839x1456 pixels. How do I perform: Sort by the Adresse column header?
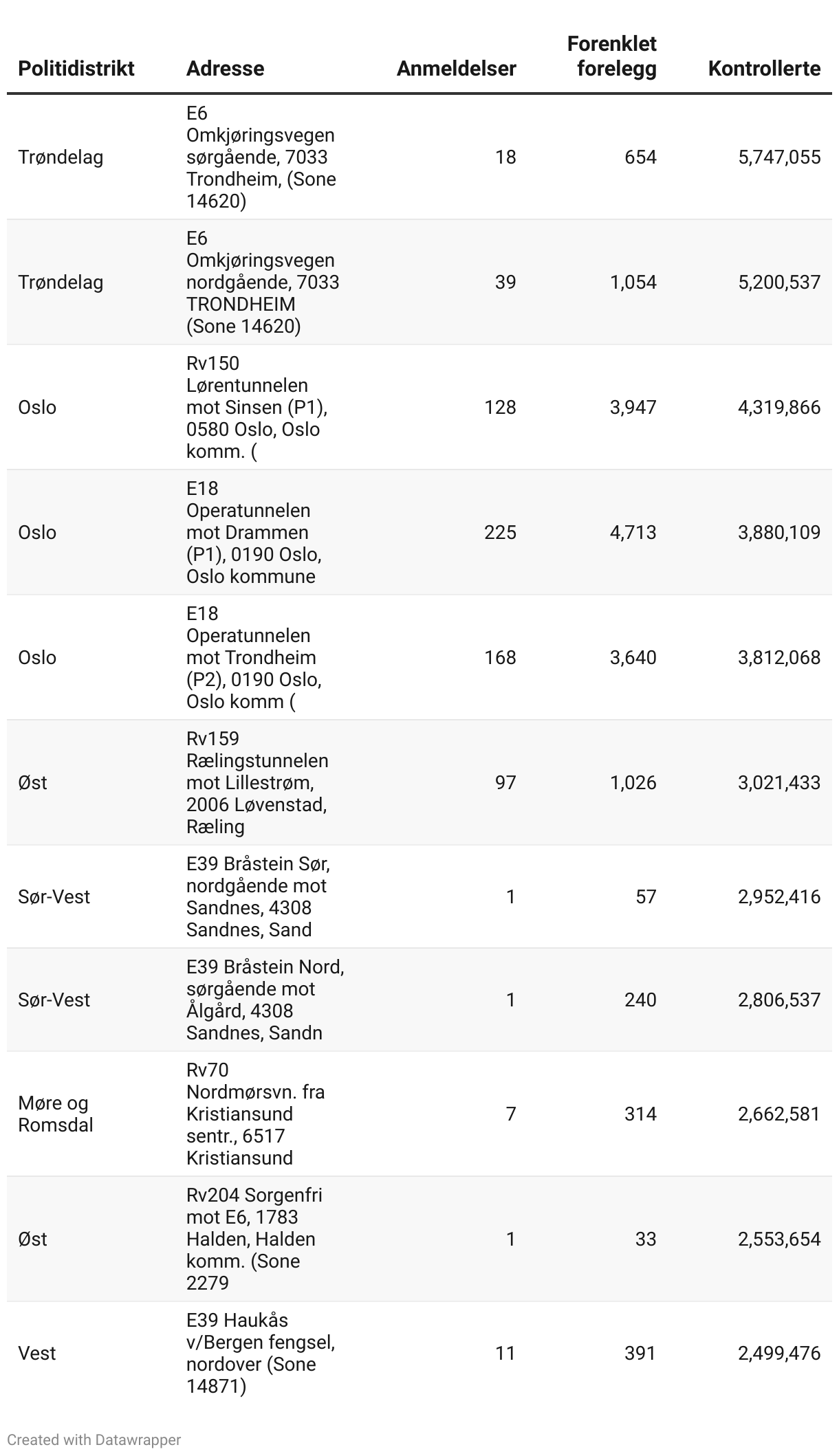tap(225, 69)
